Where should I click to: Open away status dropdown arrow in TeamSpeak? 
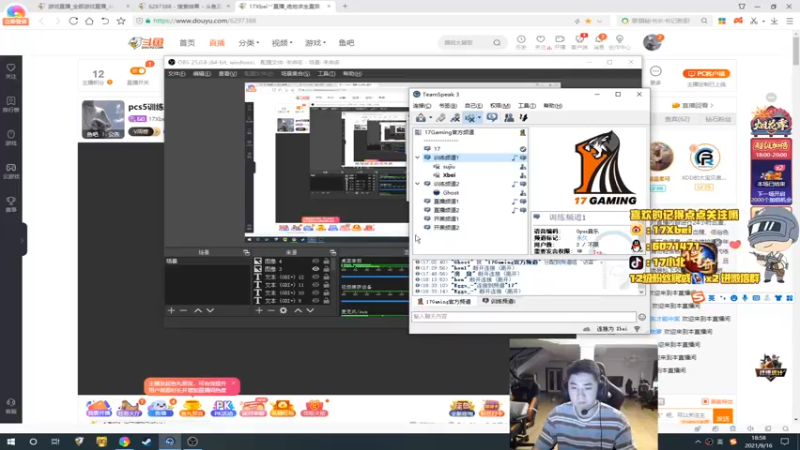point(479,118)
